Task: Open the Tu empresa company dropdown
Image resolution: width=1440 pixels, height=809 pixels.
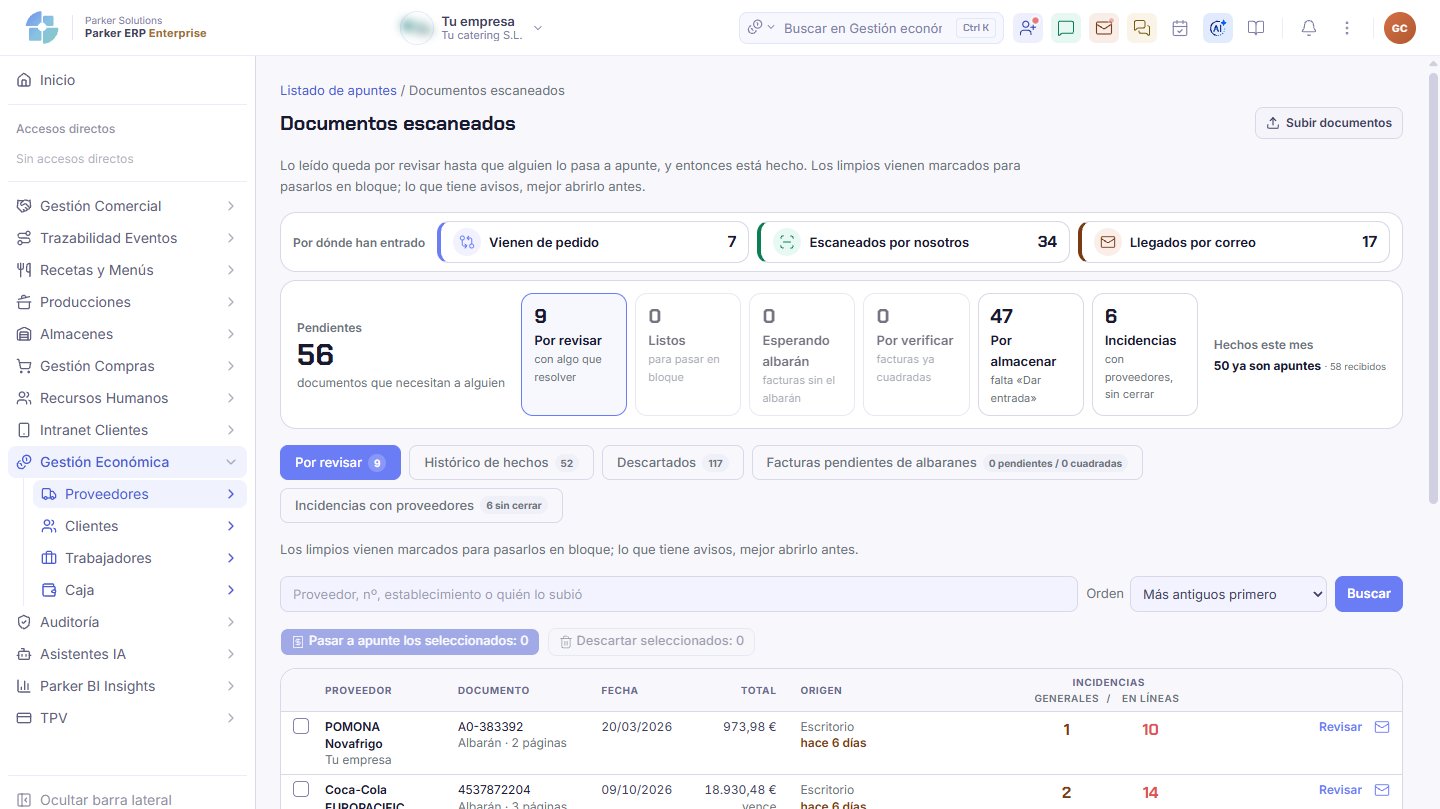Action: [470, 28]
